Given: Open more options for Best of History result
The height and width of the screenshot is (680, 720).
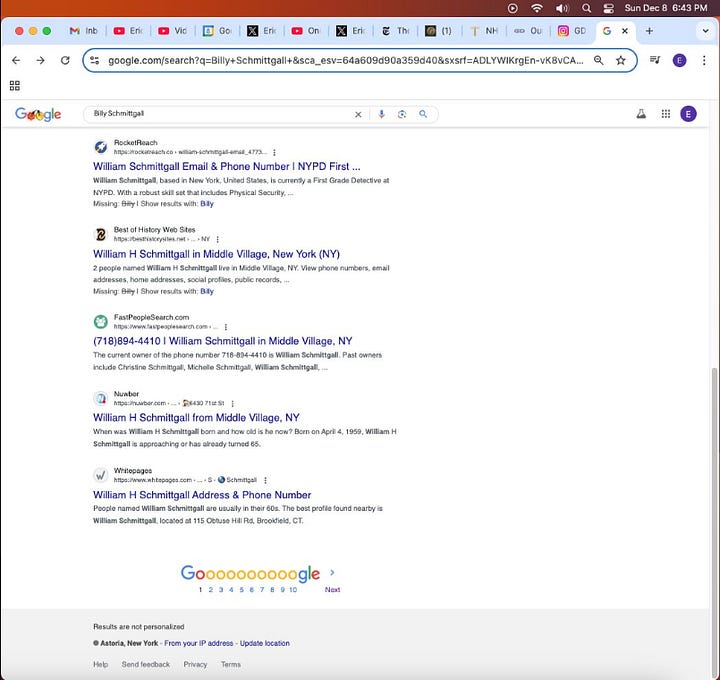Looking at the screenshot, I should [x=217, y=239].
